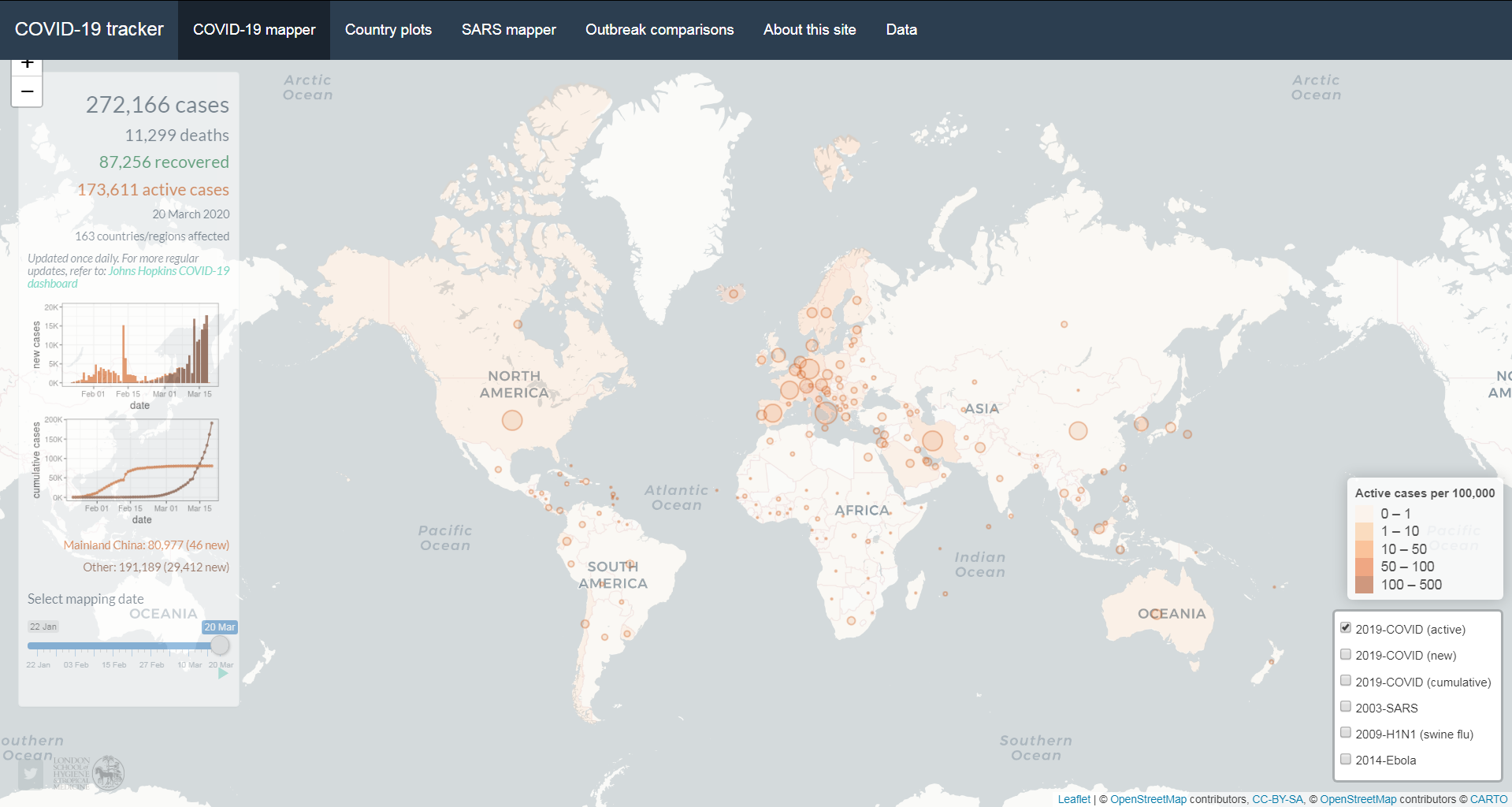Toggle the 2009-H1N1 (swine flu) layer
Screen dimensions: 1512x807
(1346, 733)
